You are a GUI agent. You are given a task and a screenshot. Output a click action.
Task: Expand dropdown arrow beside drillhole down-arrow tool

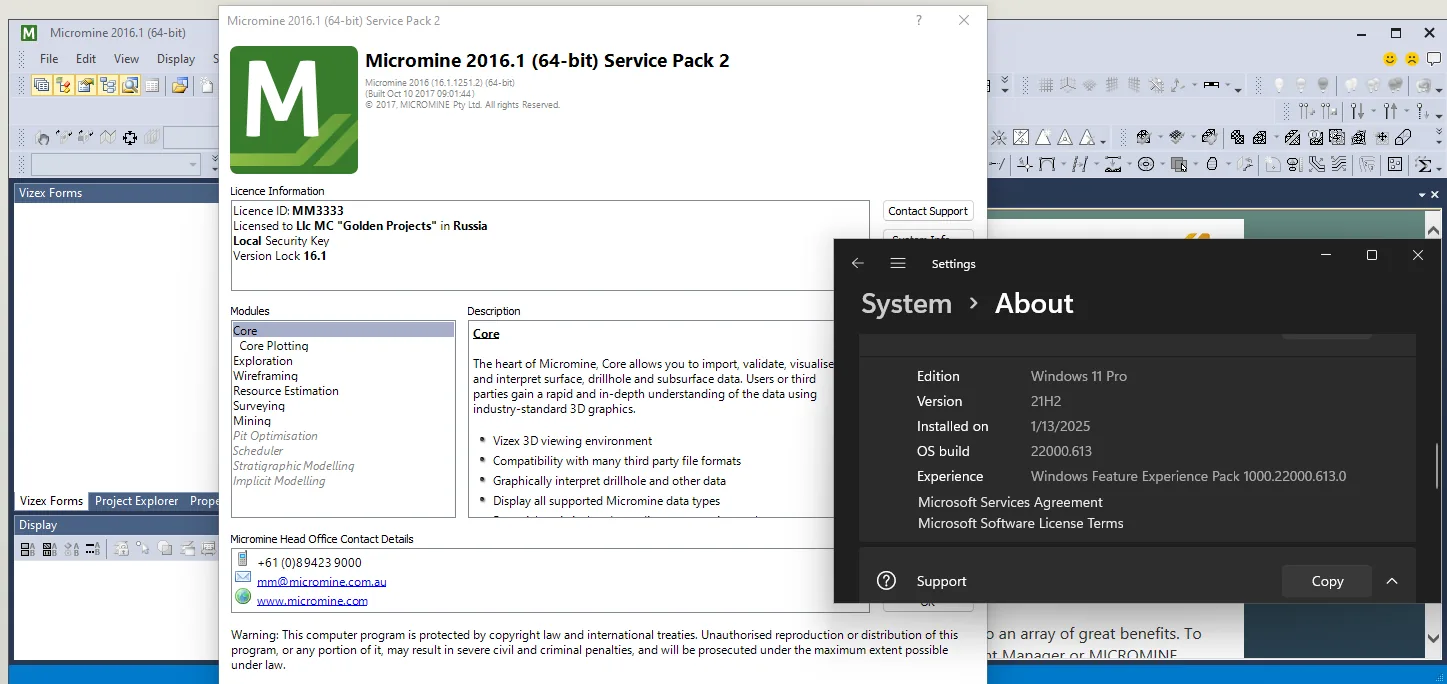pos(1373,111)
